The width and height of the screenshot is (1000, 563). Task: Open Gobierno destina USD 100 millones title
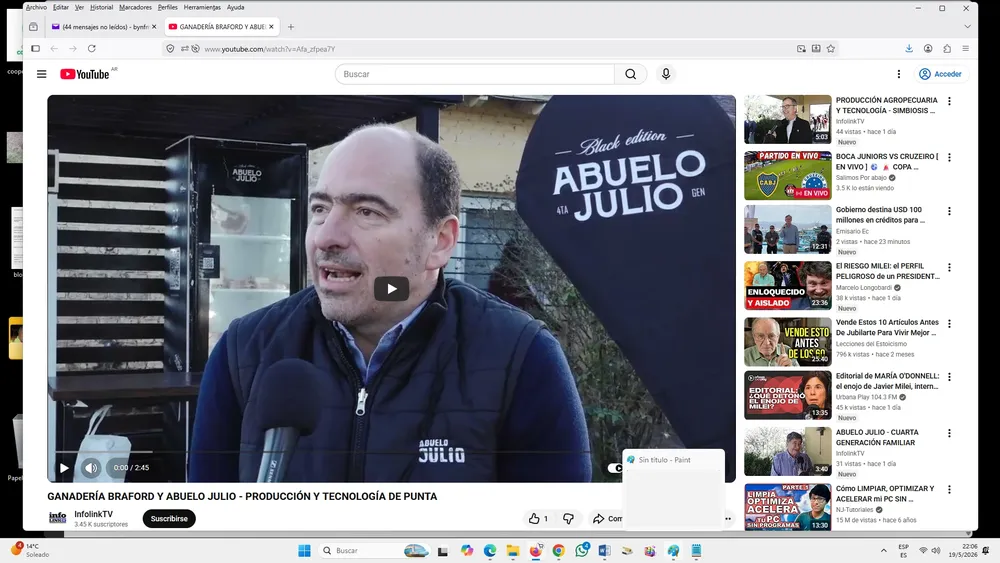[x=880, y=215]
